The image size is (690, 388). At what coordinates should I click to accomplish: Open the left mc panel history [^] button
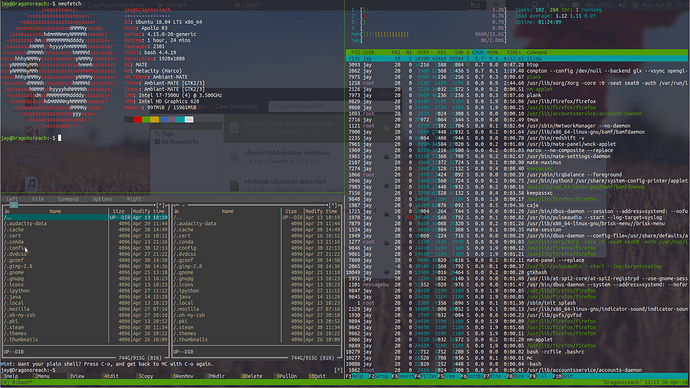tap(161, 205)
